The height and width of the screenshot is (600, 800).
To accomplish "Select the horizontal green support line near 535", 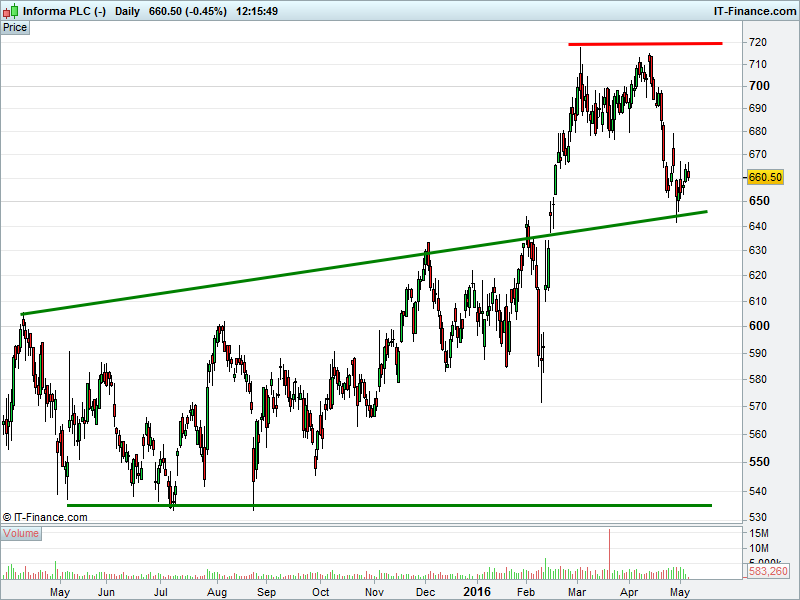I will point(389,506).
